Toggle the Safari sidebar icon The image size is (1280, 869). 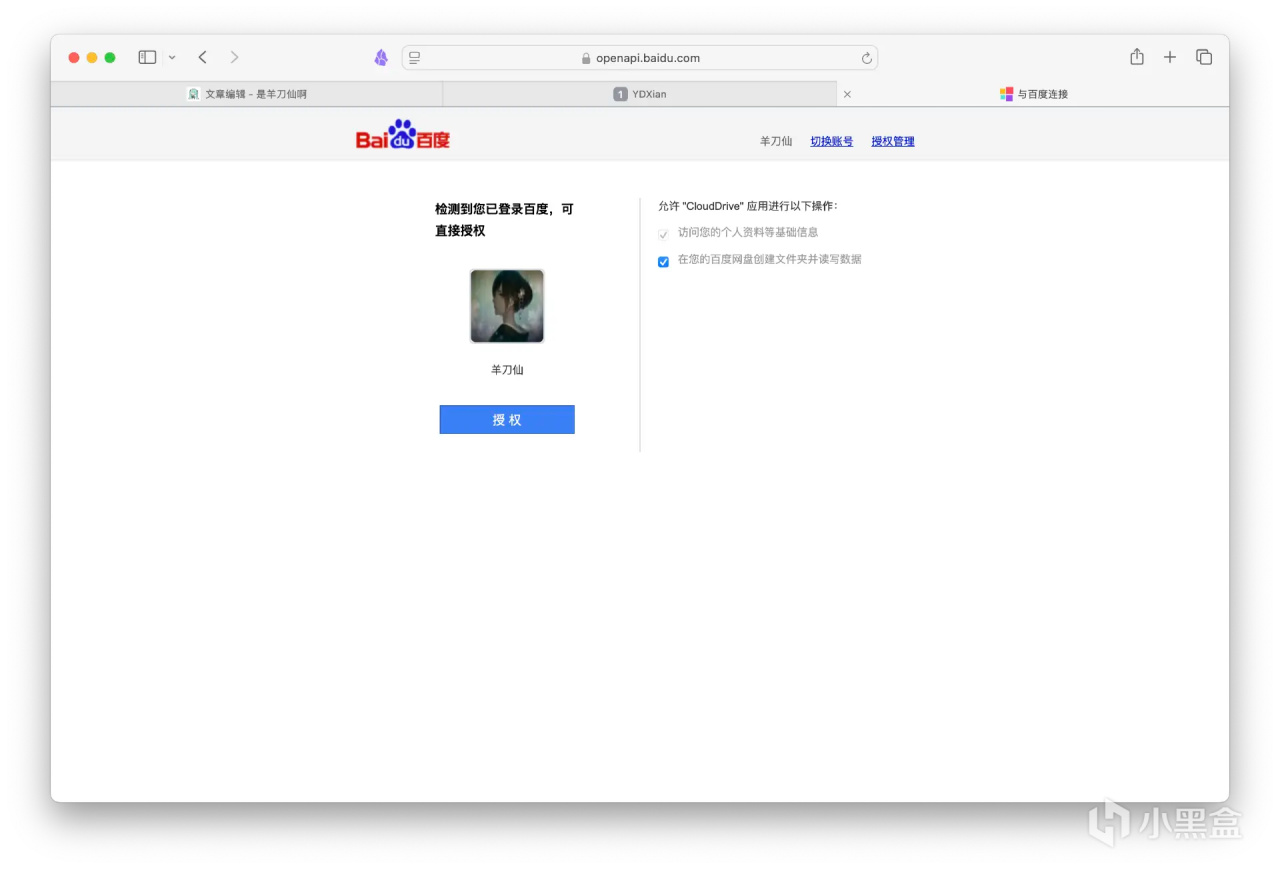147,57
